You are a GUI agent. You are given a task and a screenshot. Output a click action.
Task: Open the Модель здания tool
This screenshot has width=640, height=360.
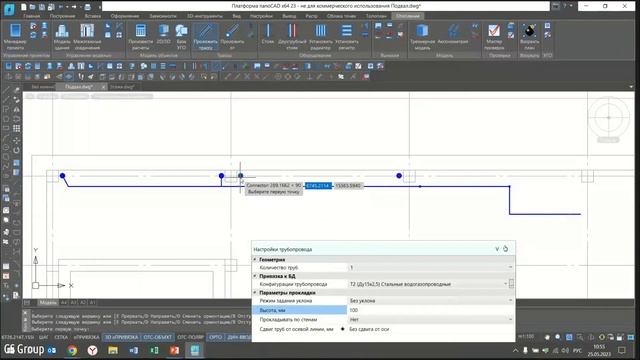pyautogui.click(x=62, y=36)
